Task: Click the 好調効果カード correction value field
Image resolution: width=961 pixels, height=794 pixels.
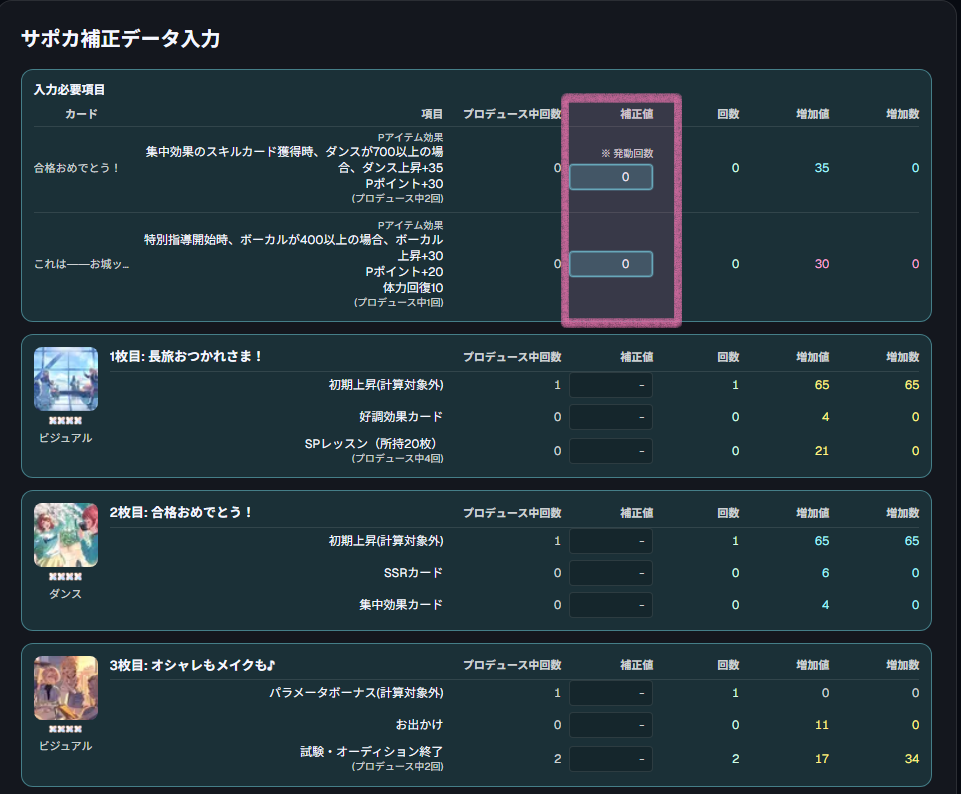Action: 611,417
